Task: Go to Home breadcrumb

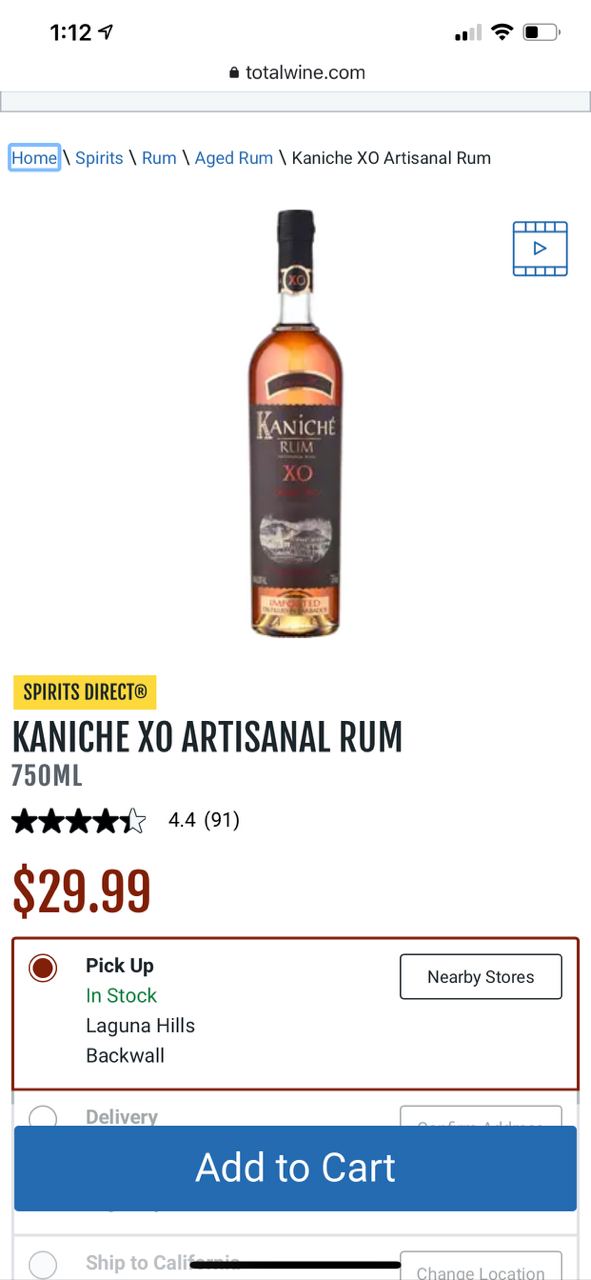Action: tap(34, 158)
